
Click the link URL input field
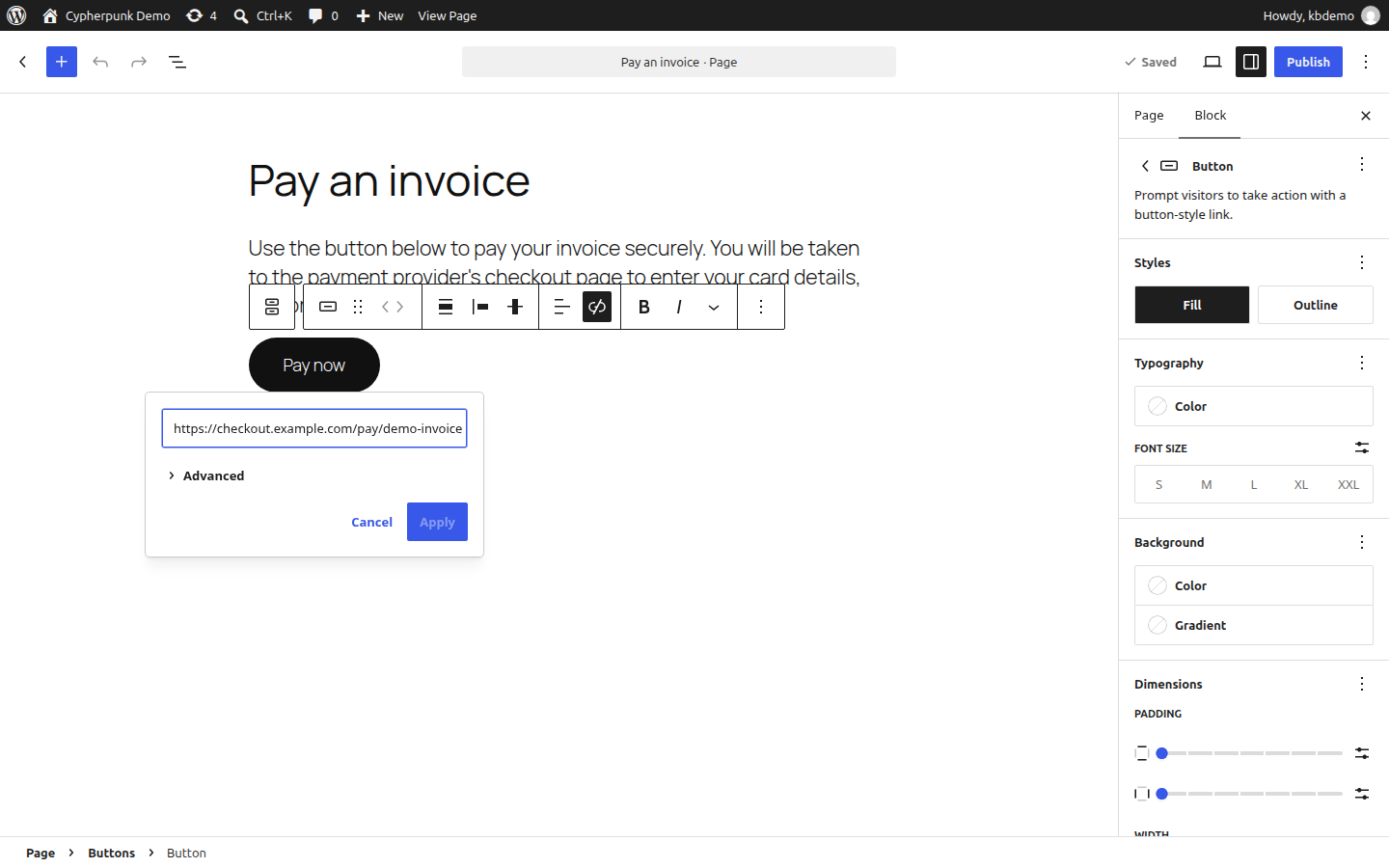314,428
